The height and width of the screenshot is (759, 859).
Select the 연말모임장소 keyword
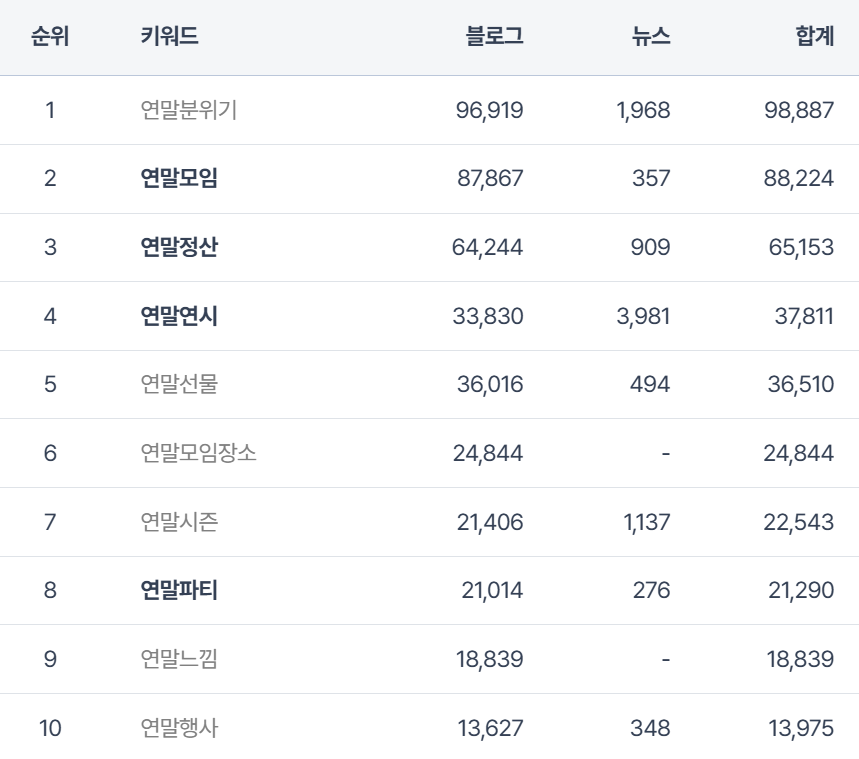coord(199,453)
